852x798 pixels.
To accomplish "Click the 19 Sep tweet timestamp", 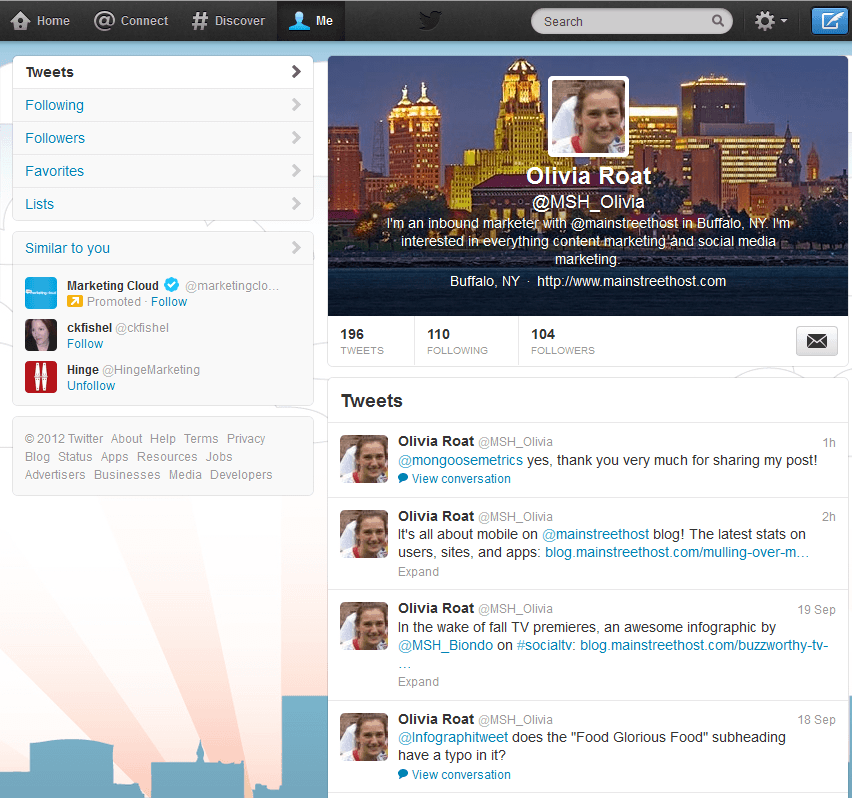I will tap(816, 610).
